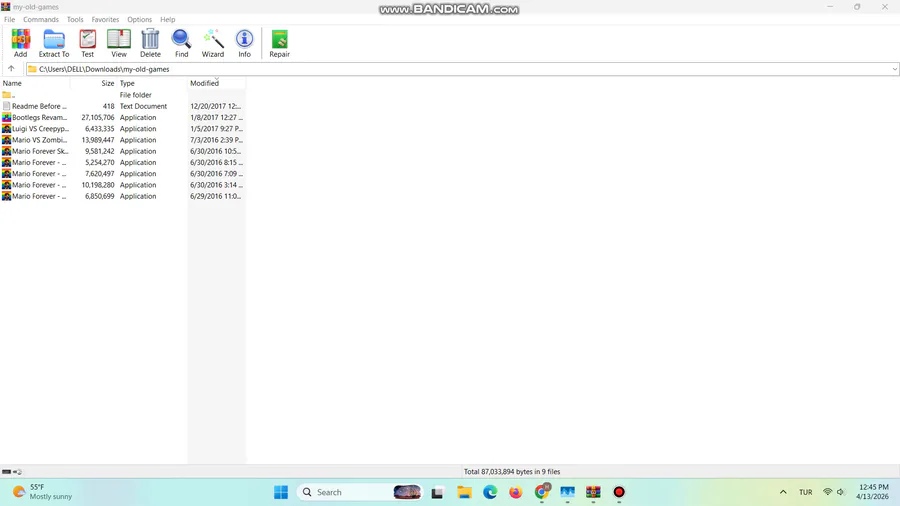The height and width of the screenshot is (506, 900).
Task: Show hidden system tray icons
Action: [x=783, y=492]
